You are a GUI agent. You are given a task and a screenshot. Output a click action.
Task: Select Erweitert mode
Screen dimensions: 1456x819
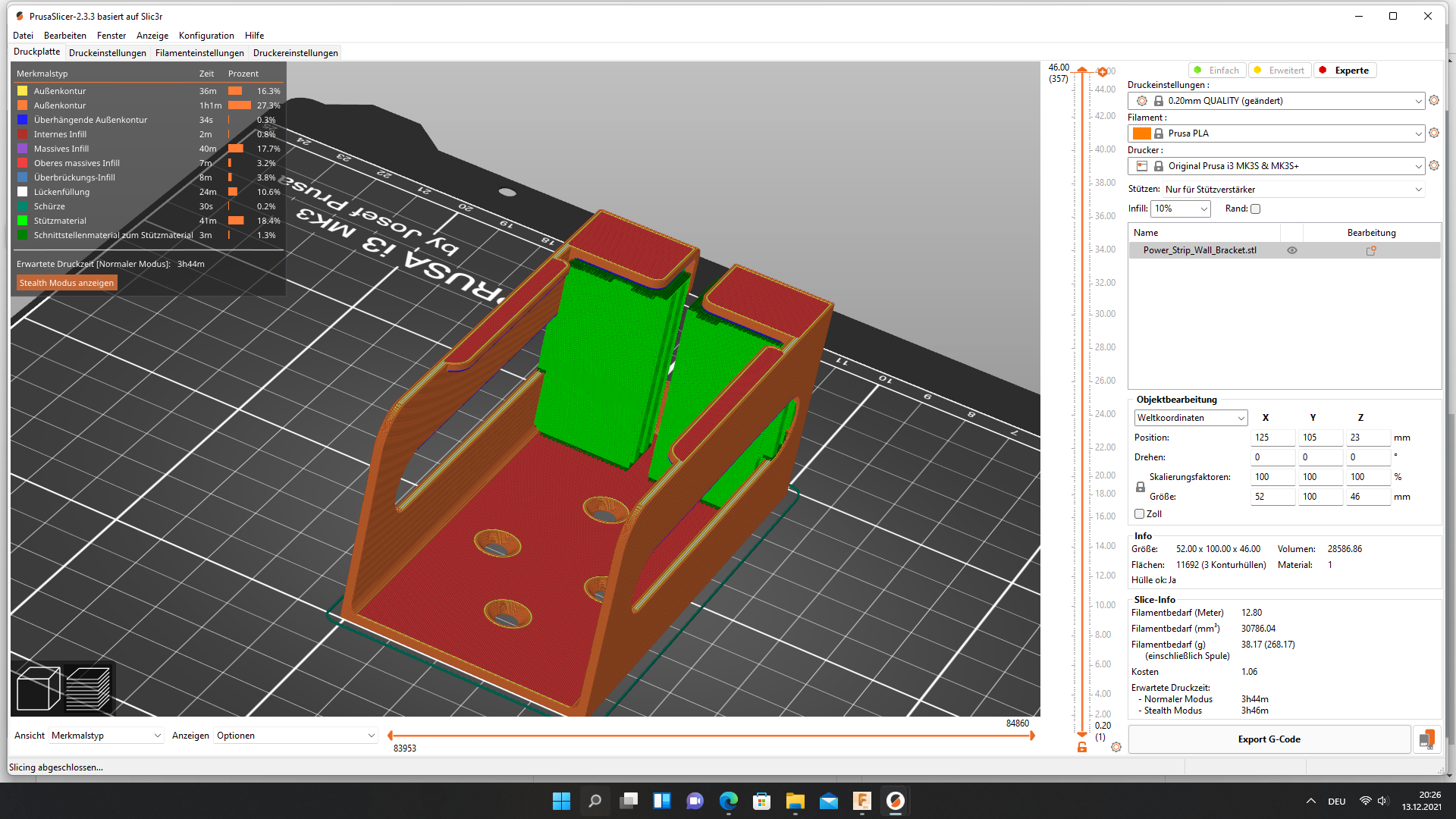1279,71
